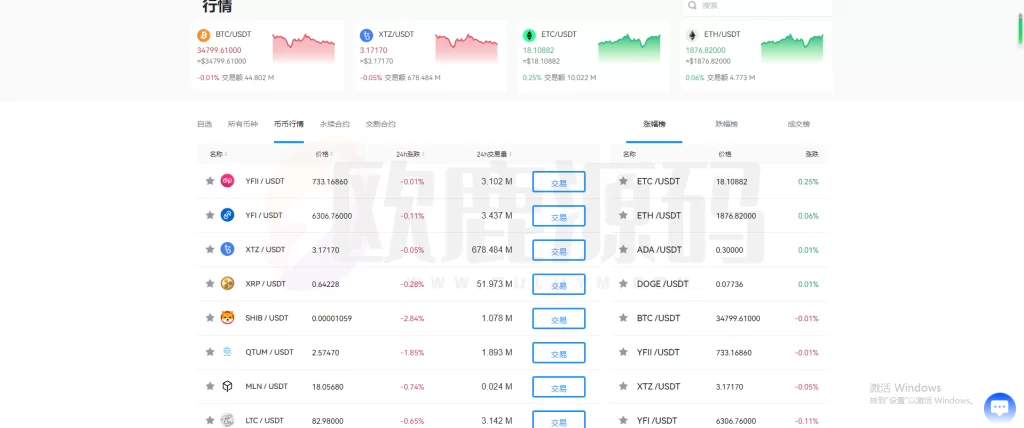Click ADA /USDT price 0.30000
The width and height of the screenshot is (1024, 428).
[729, 250]
